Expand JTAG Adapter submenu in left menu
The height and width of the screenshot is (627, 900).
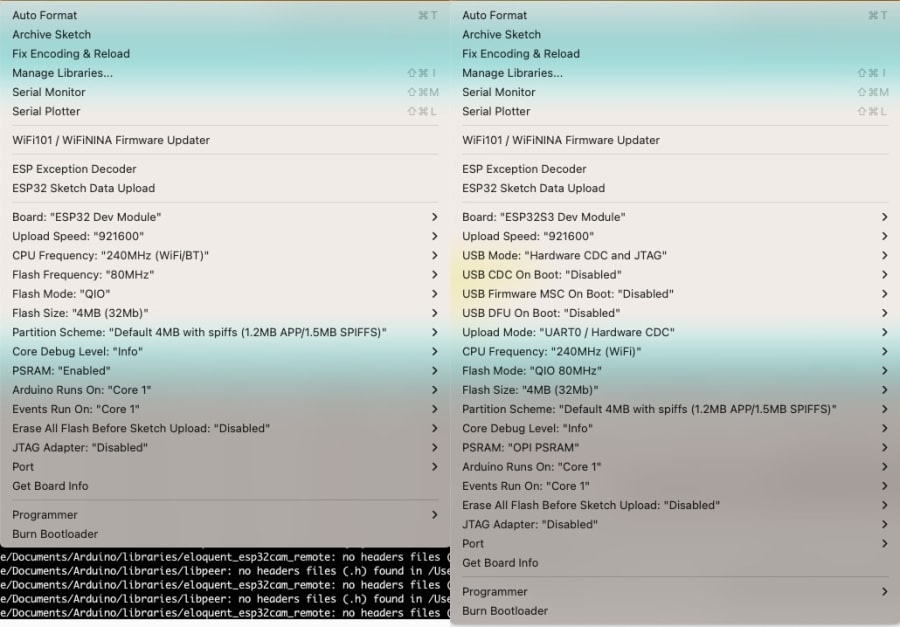[x=225, y=448]
